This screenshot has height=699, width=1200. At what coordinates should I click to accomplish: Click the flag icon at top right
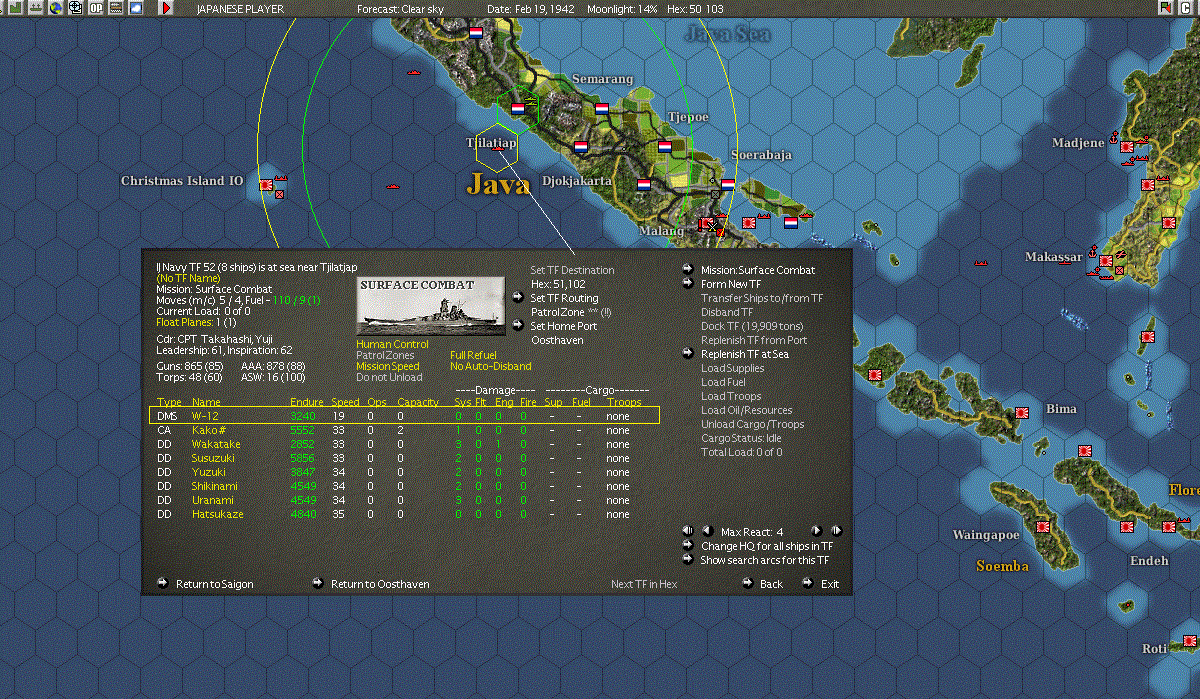tap(1166, 8)
